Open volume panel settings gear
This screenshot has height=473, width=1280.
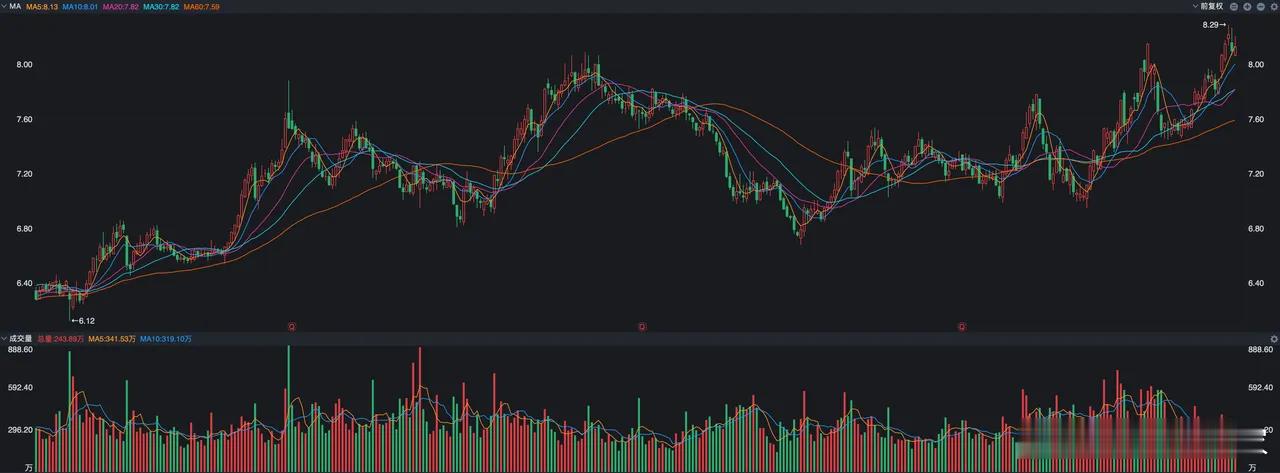click(x=1274, y=339)
